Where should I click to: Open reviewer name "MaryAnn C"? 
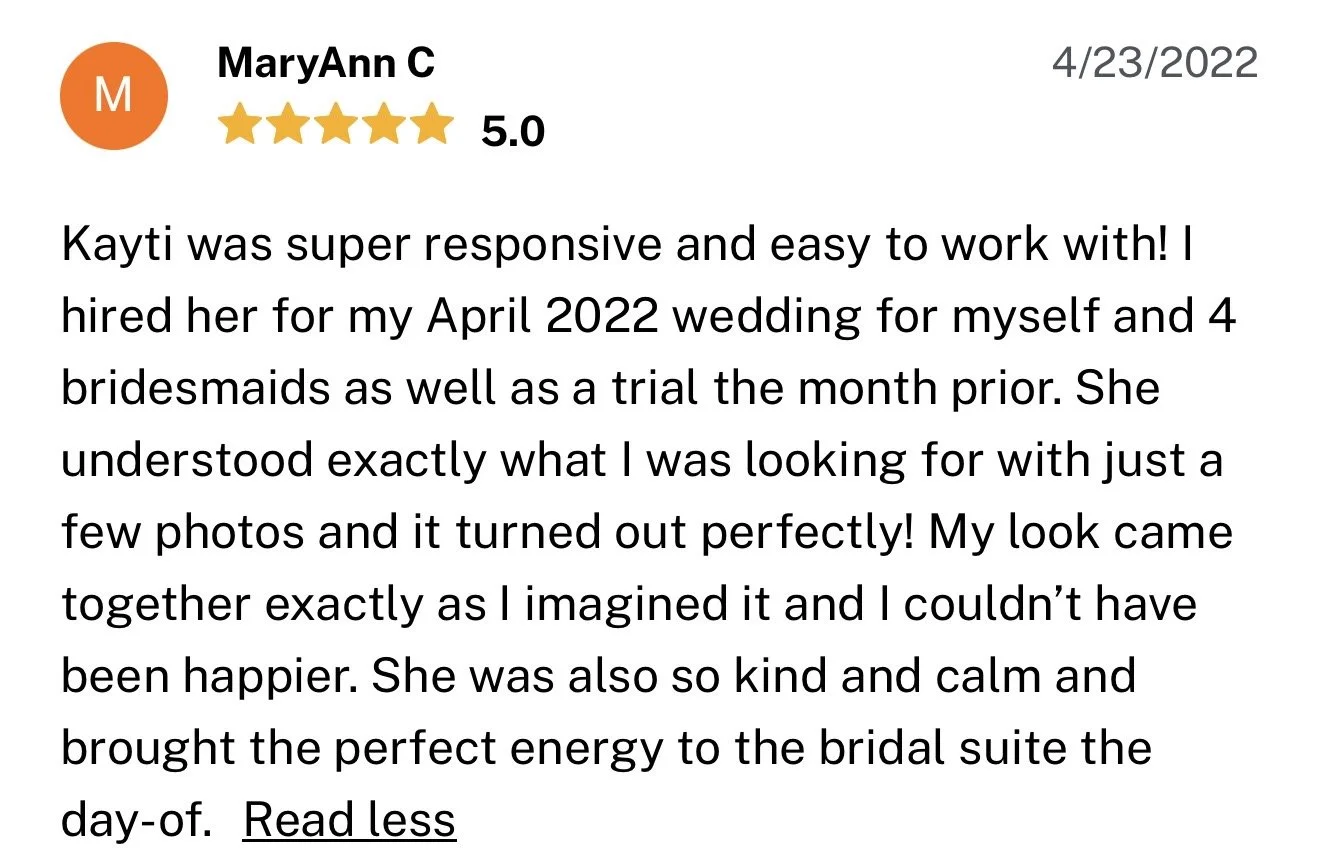326,64
